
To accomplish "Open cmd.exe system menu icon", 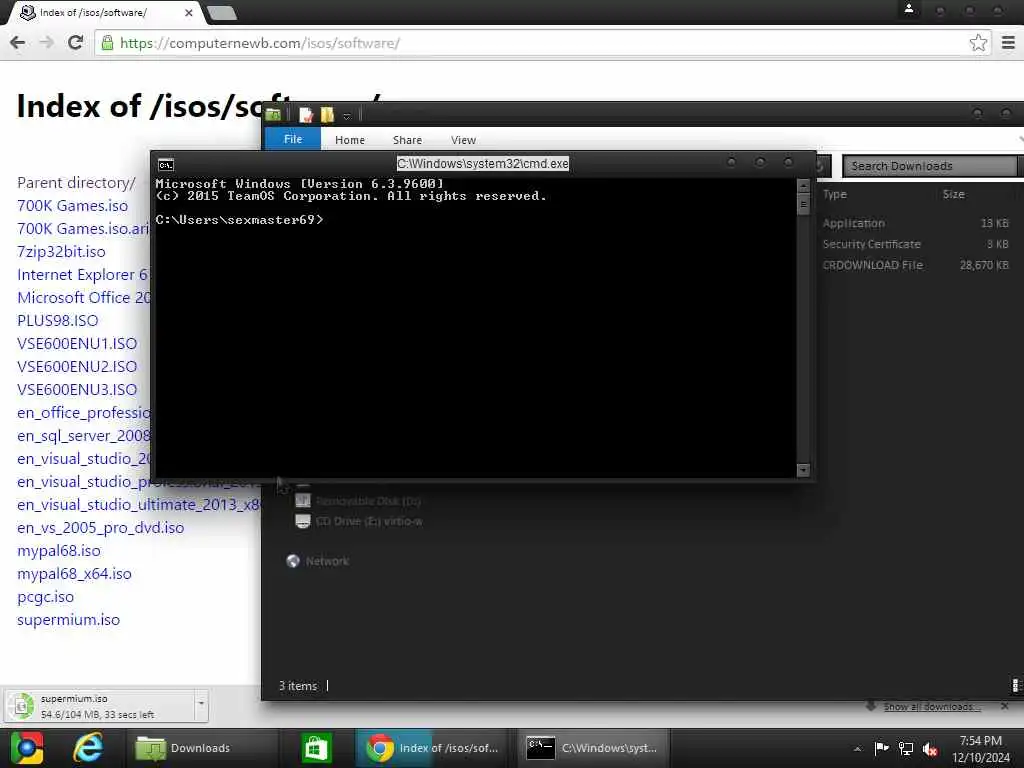I will coord(166,165).
